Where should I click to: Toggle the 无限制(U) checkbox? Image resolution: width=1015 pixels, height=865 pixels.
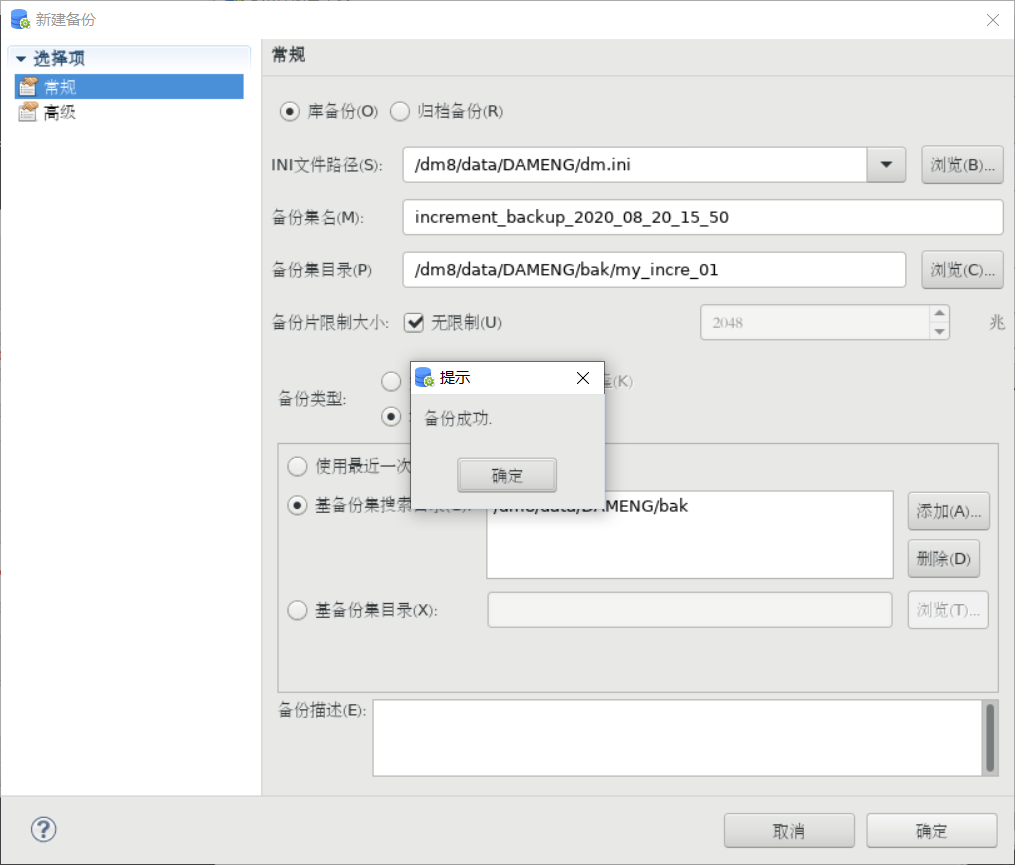click(x=414, y=322)
